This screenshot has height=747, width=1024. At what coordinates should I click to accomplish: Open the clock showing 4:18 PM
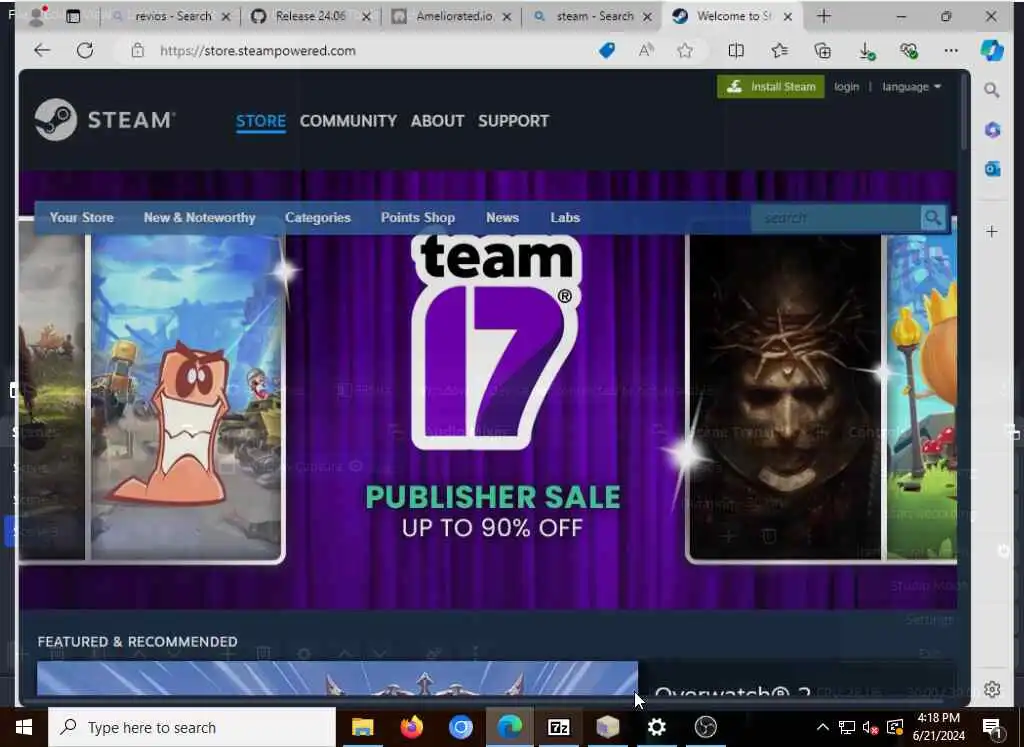coord(938,727)
